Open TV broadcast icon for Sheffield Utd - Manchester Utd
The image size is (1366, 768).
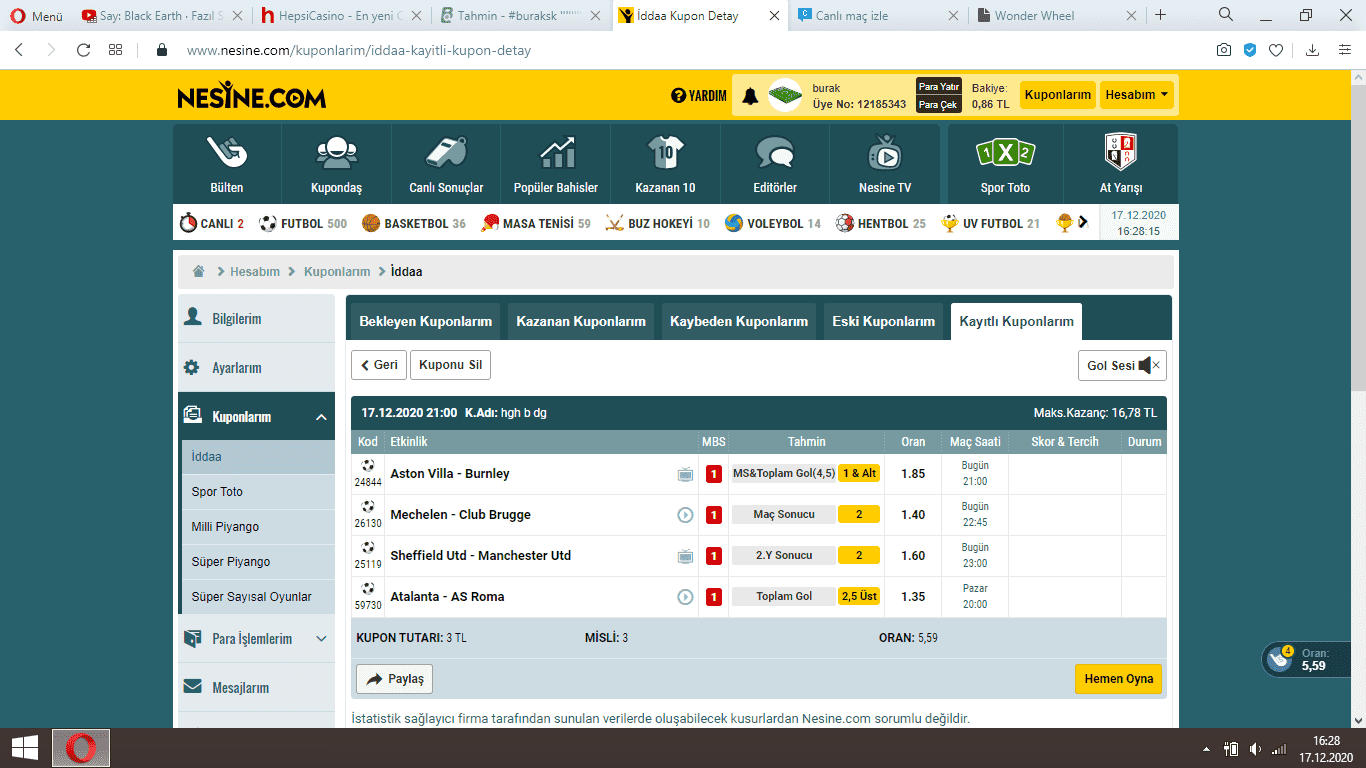(x=685, y=556)
